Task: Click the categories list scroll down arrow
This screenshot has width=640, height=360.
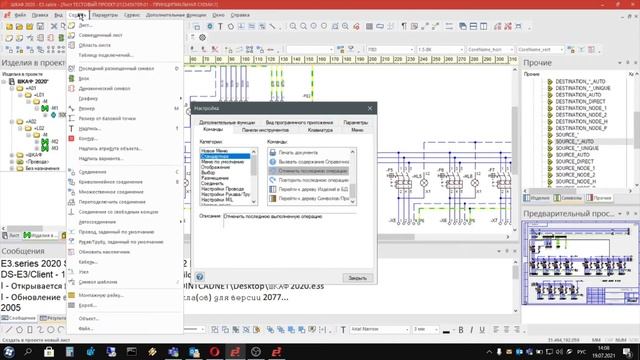Action: coord(254,202)
